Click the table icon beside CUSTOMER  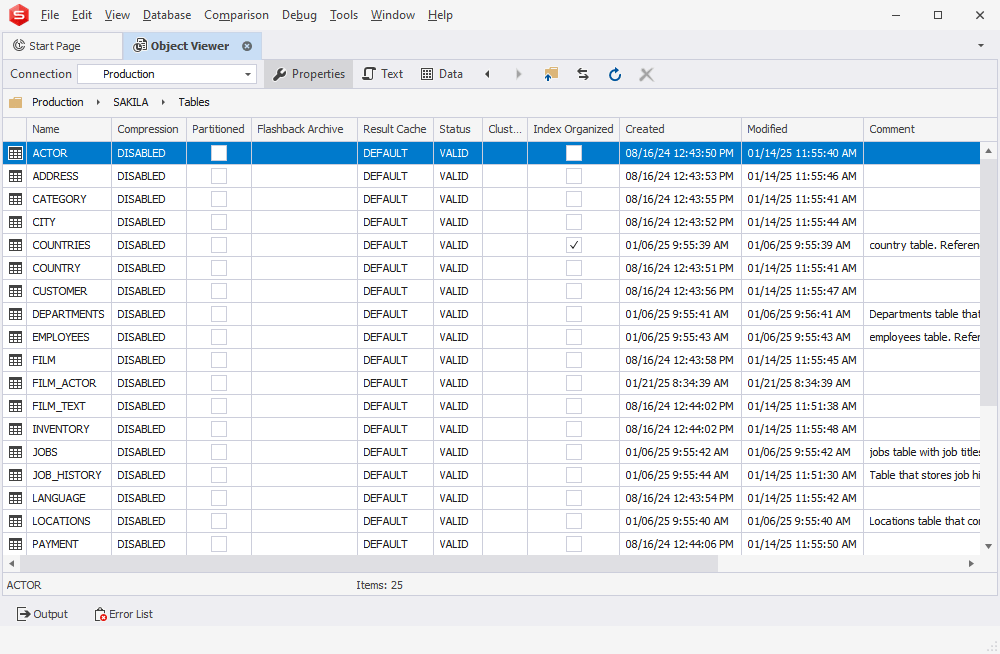point(14,290)
